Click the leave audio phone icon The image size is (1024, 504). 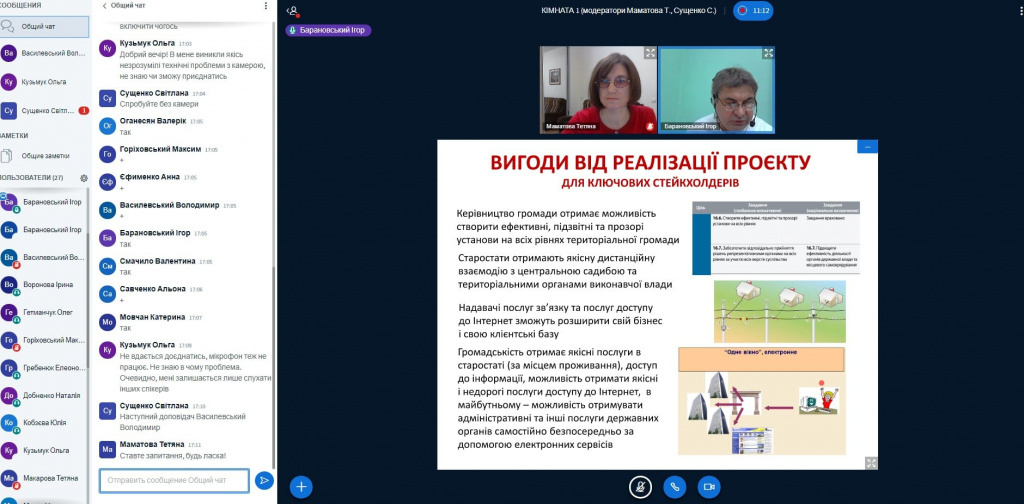675,487
